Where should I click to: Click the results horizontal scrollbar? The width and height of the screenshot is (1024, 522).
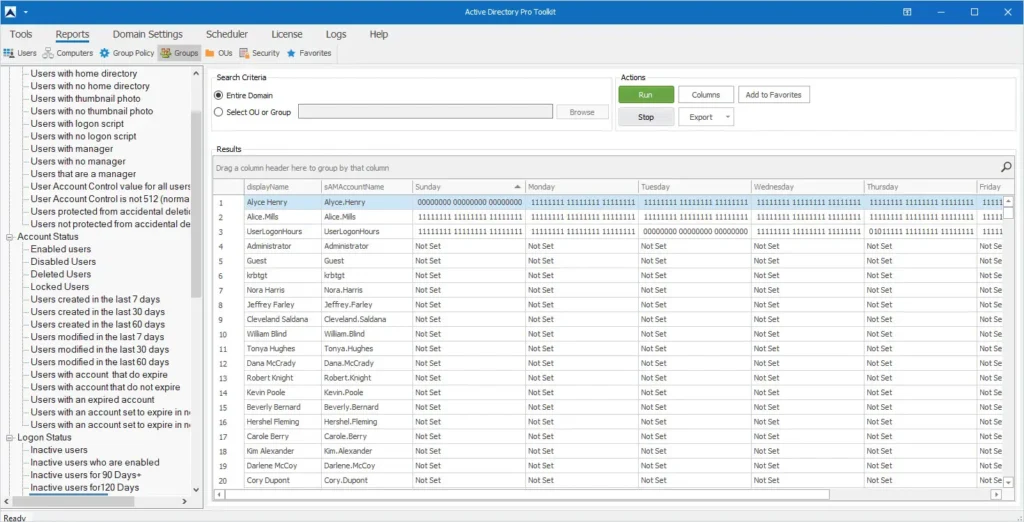(528, 495)
